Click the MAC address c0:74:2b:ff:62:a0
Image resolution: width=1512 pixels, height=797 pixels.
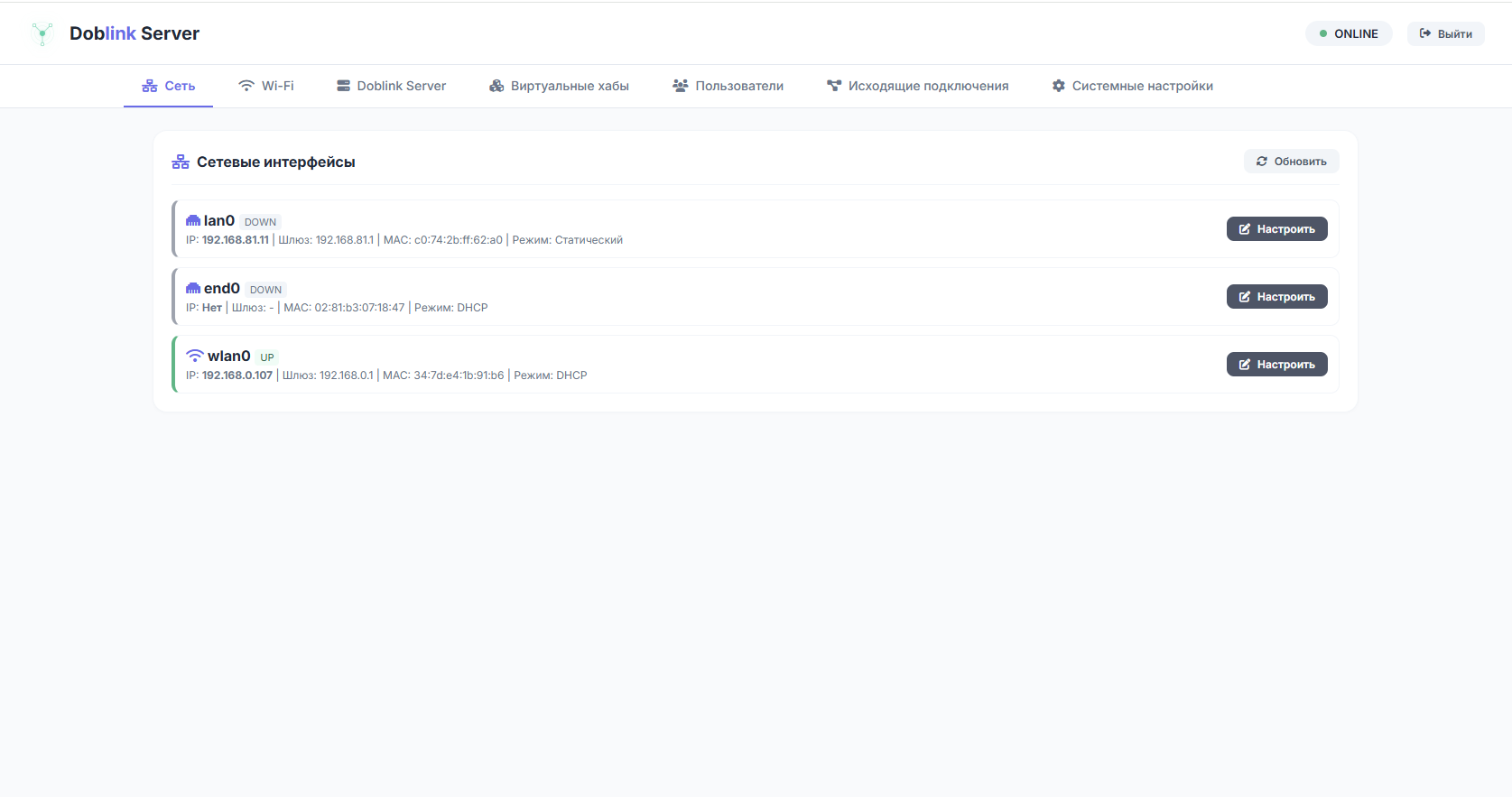click(459, 240)
